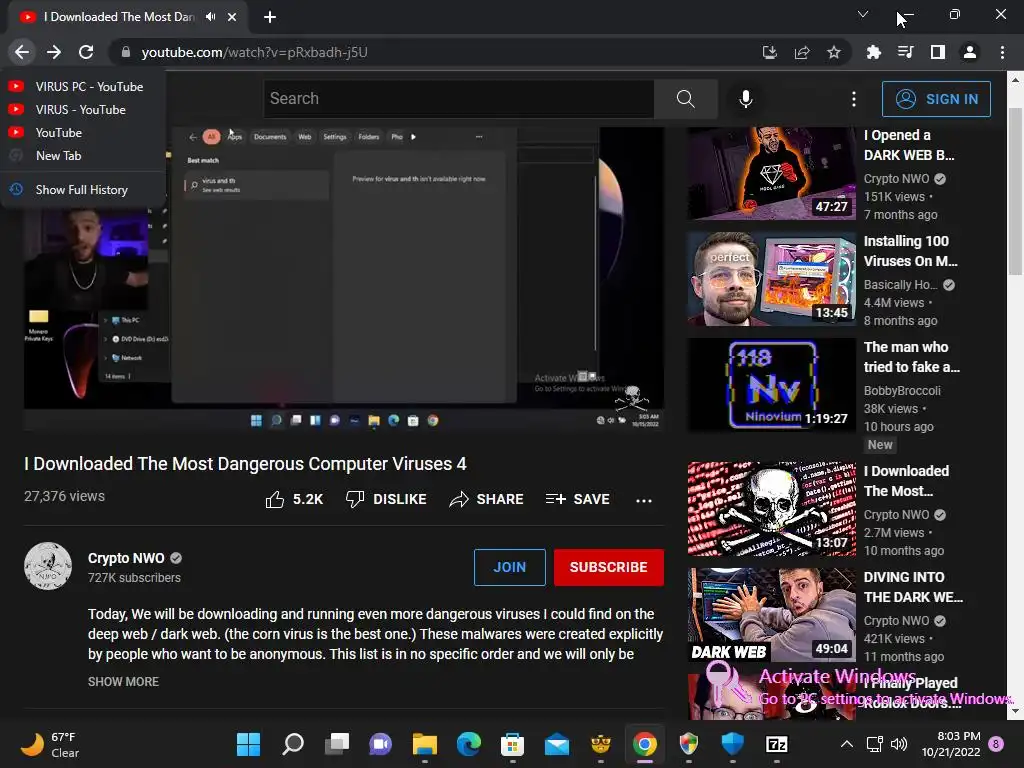The width and height of the screenshot is (1024, 768).
Task: Open the weather widget 67°F Clear
Action: pyautogui.click(x=50, y=744)
